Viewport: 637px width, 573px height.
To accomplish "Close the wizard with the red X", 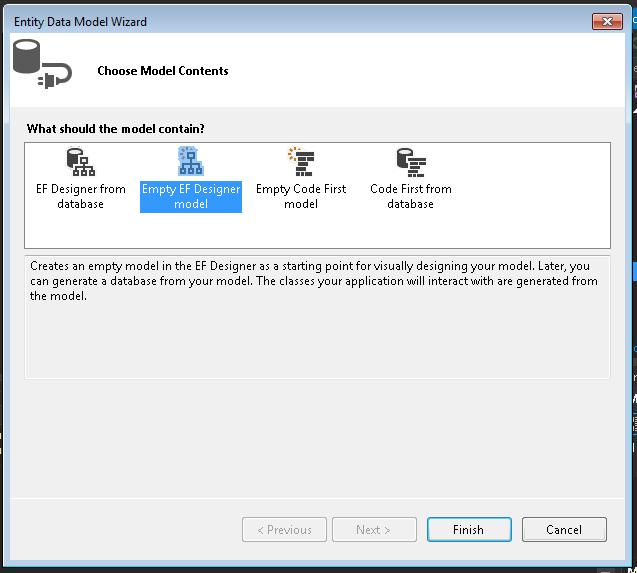I will pyautogui.click(x=607, y=21).
